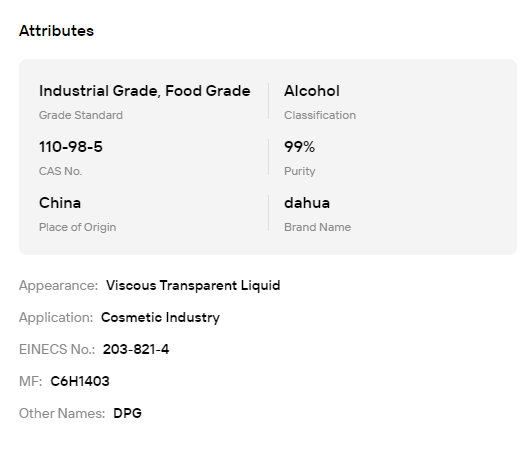Select molecular formula C6H1403

point(80,381)
